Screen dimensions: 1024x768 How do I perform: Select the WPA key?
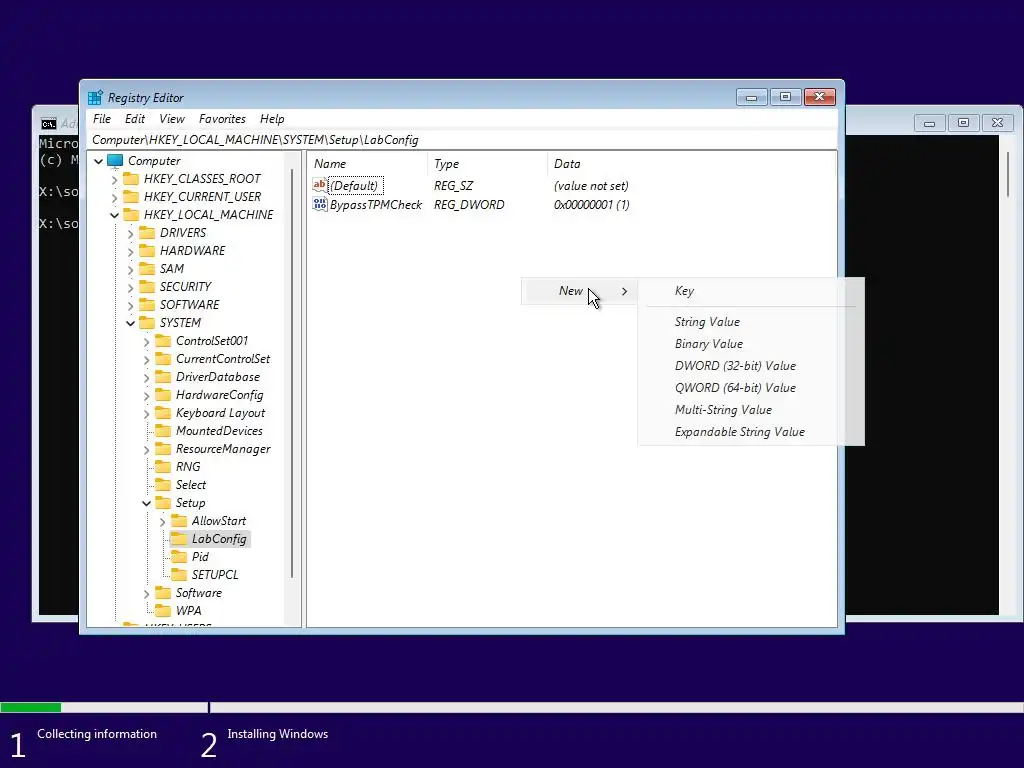pyautogui.click(x=188, y=611)
